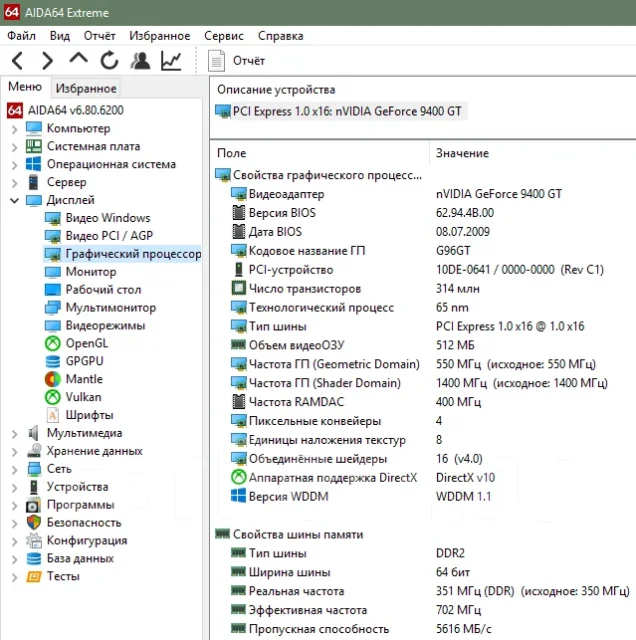Image resolution: width=636 pixels, height=640 pixels.
Task: Switch to the Меню tab
Action: (x=25, y=87)
